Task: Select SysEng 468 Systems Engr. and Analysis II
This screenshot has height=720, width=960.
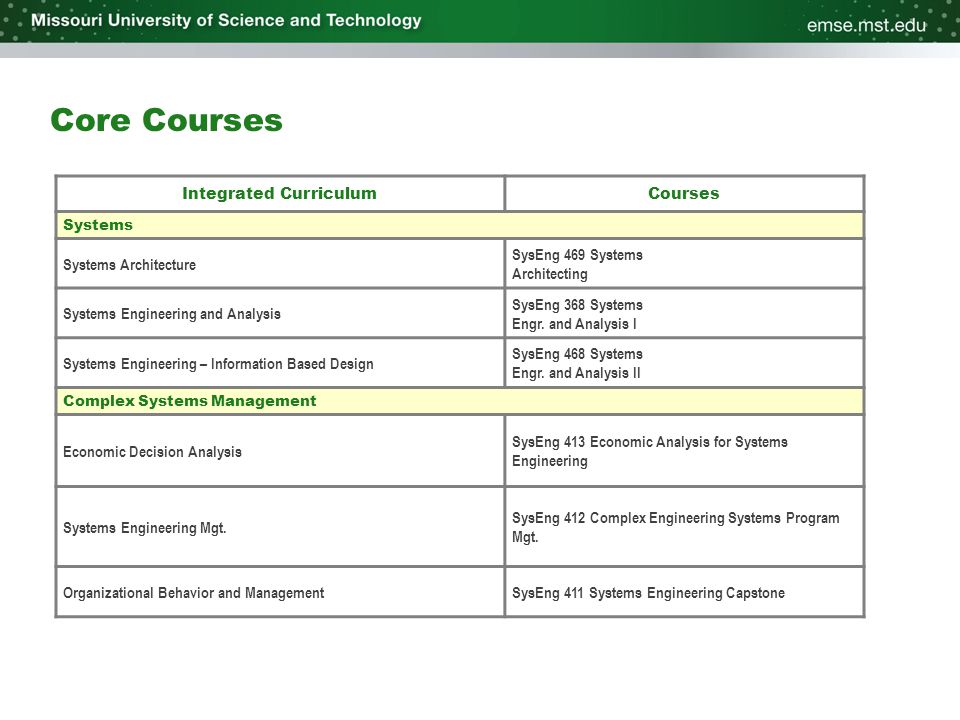Action: point(684,363)
